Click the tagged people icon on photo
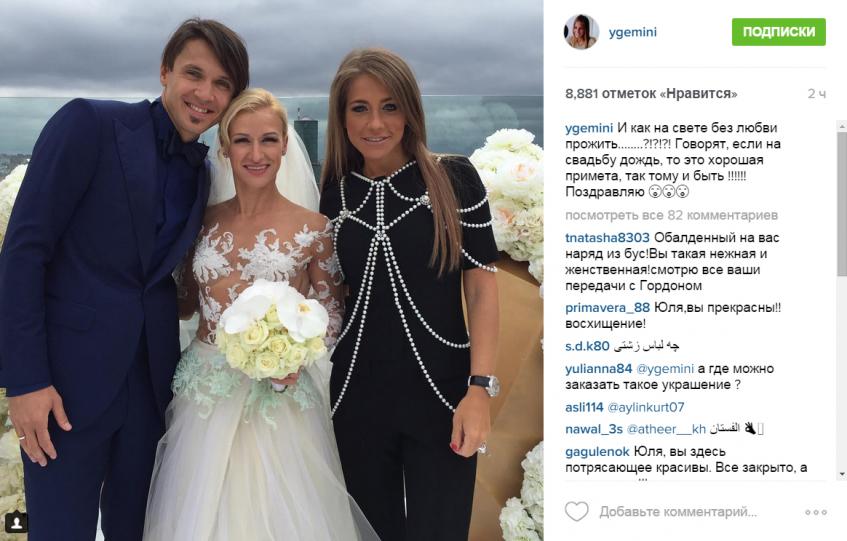The width and height of the screenshot is (847, 541). pos(17,523)
